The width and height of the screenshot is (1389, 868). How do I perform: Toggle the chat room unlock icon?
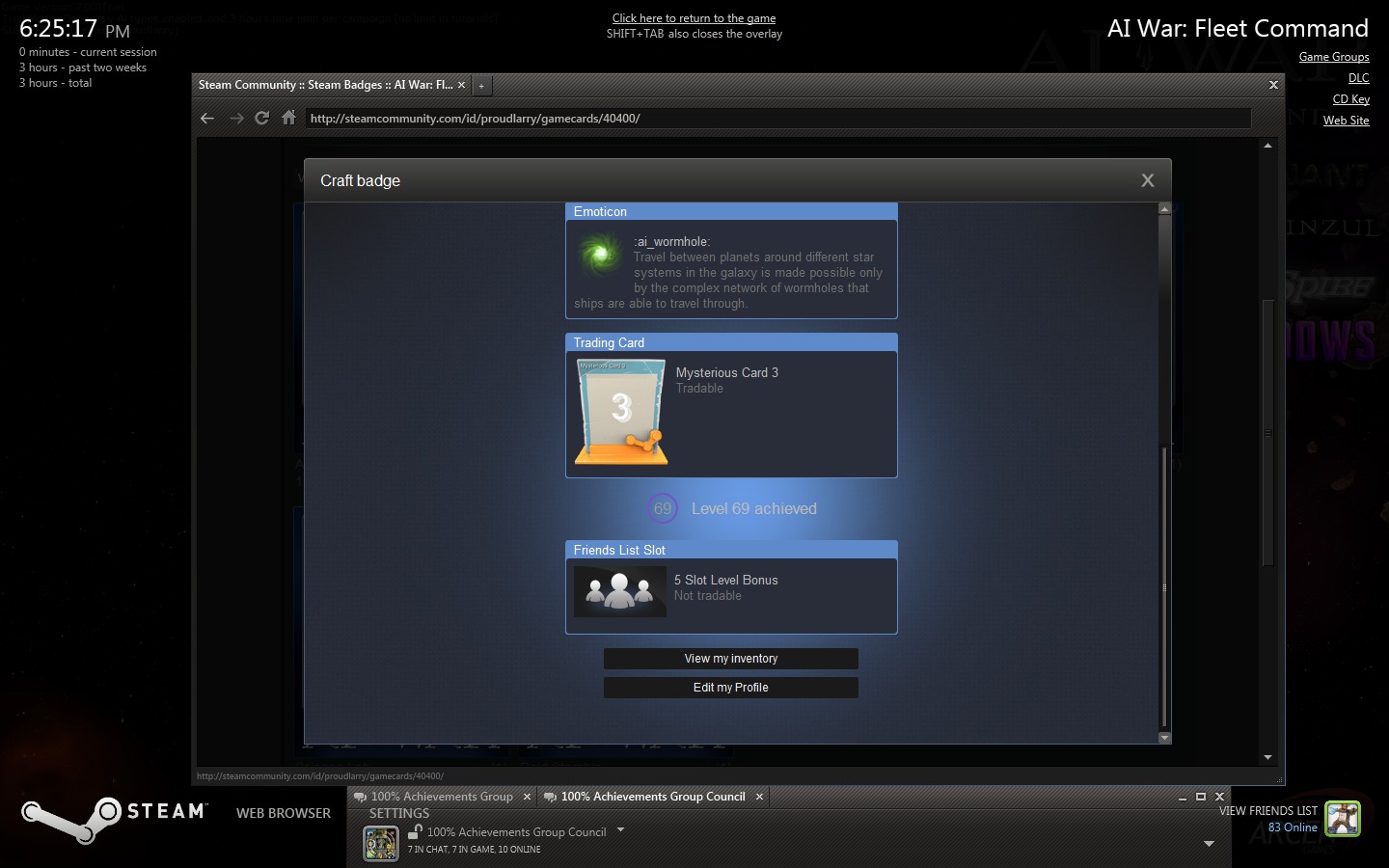click(x=415, y=831)
